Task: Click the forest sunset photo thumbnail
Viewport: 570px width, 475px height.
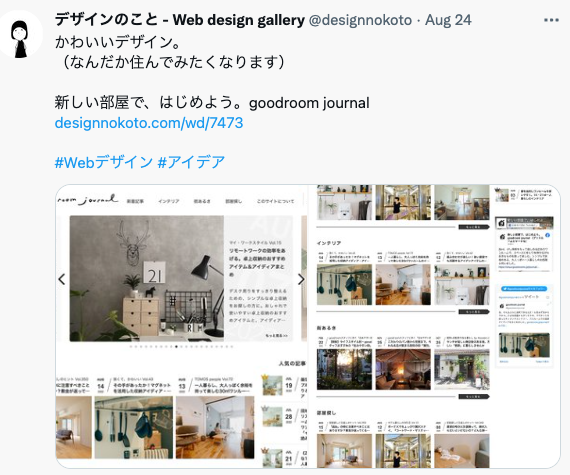Action: point(344,369)
